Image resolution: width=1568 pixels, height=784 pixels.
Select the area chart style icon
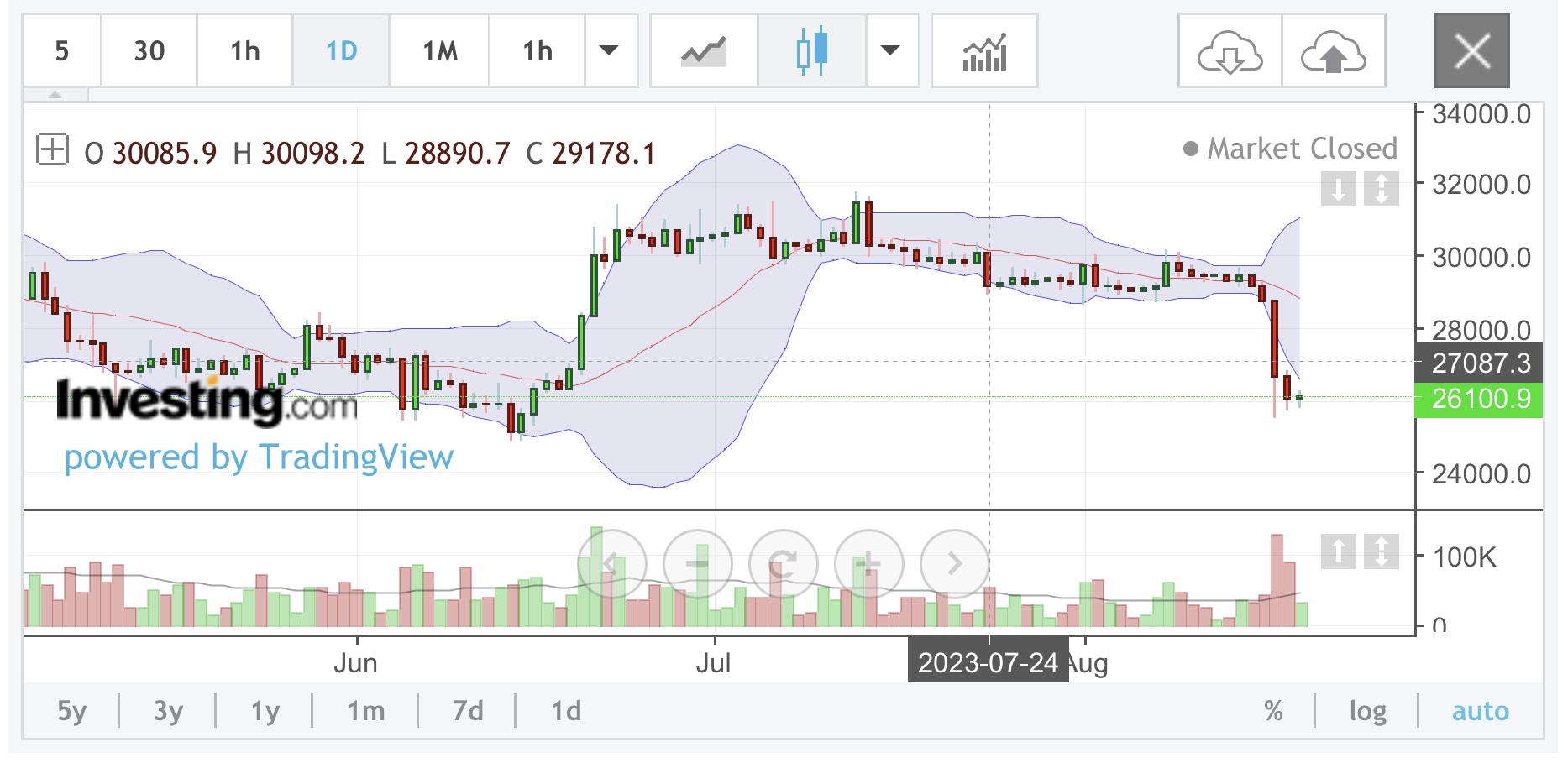tap(703, 51)
